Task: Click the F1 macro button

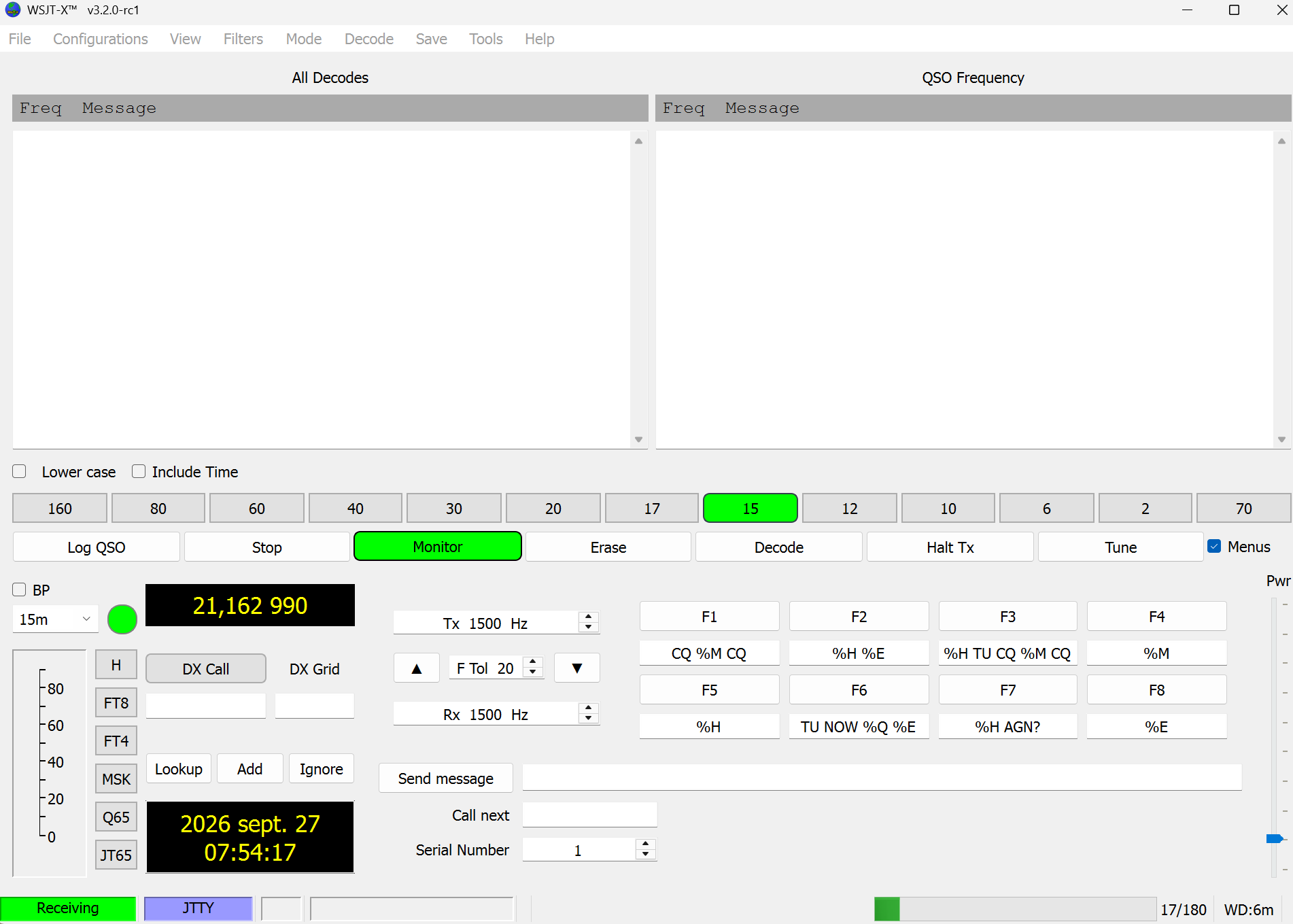Action: (x=710, y=617)
